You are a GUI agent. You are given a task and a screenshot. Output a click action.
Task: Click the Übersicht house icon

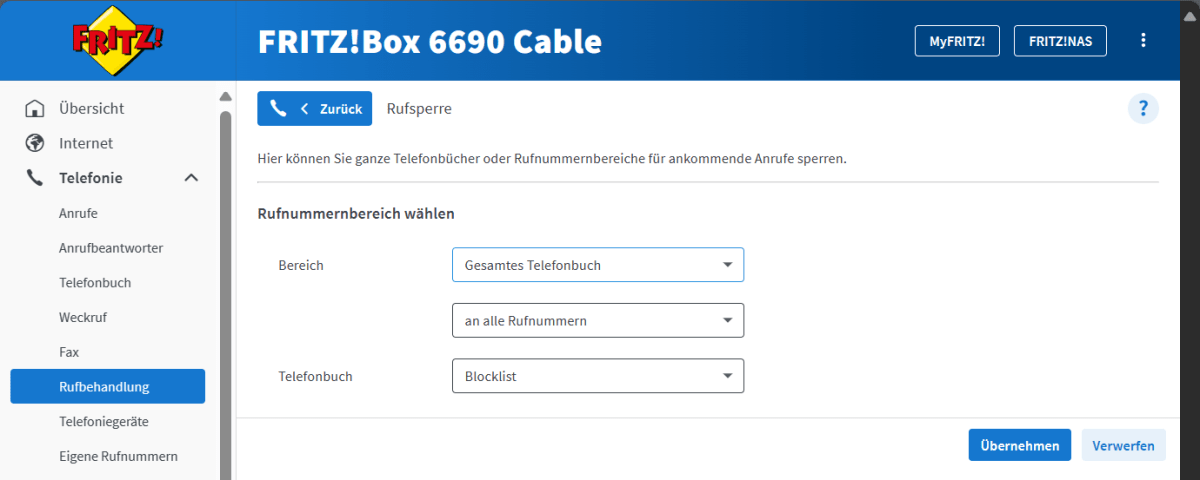point(35,108)
